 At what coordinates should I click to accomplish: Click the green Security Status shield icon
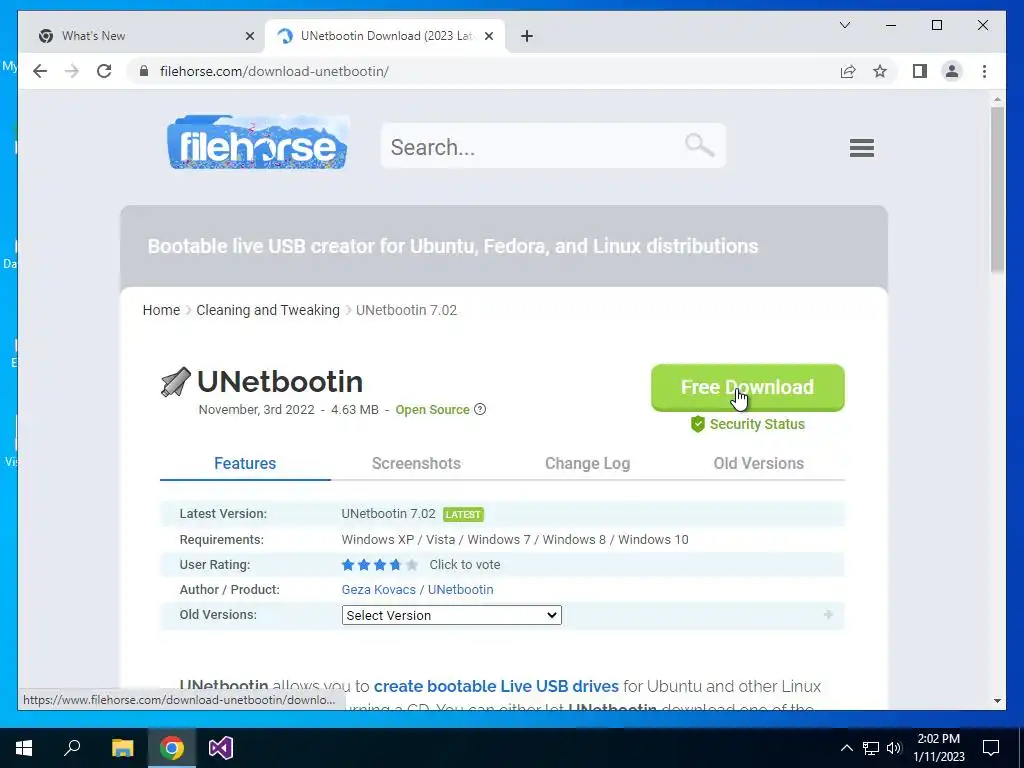click(x=698, y=424)
